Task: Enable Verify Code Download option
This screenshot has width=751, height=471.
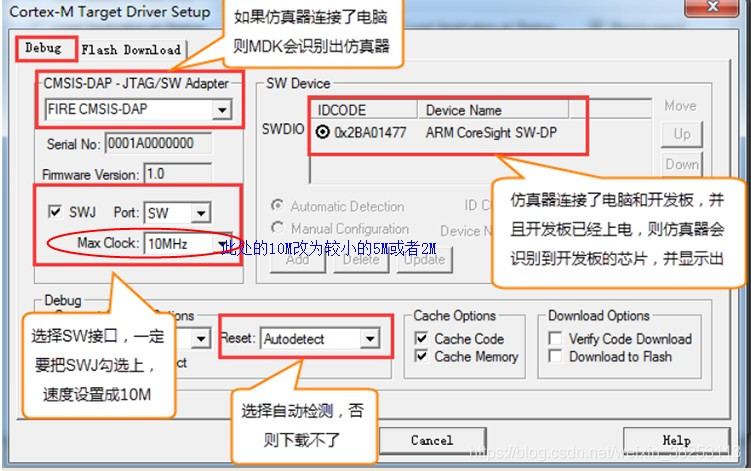Action: (555, 339)
